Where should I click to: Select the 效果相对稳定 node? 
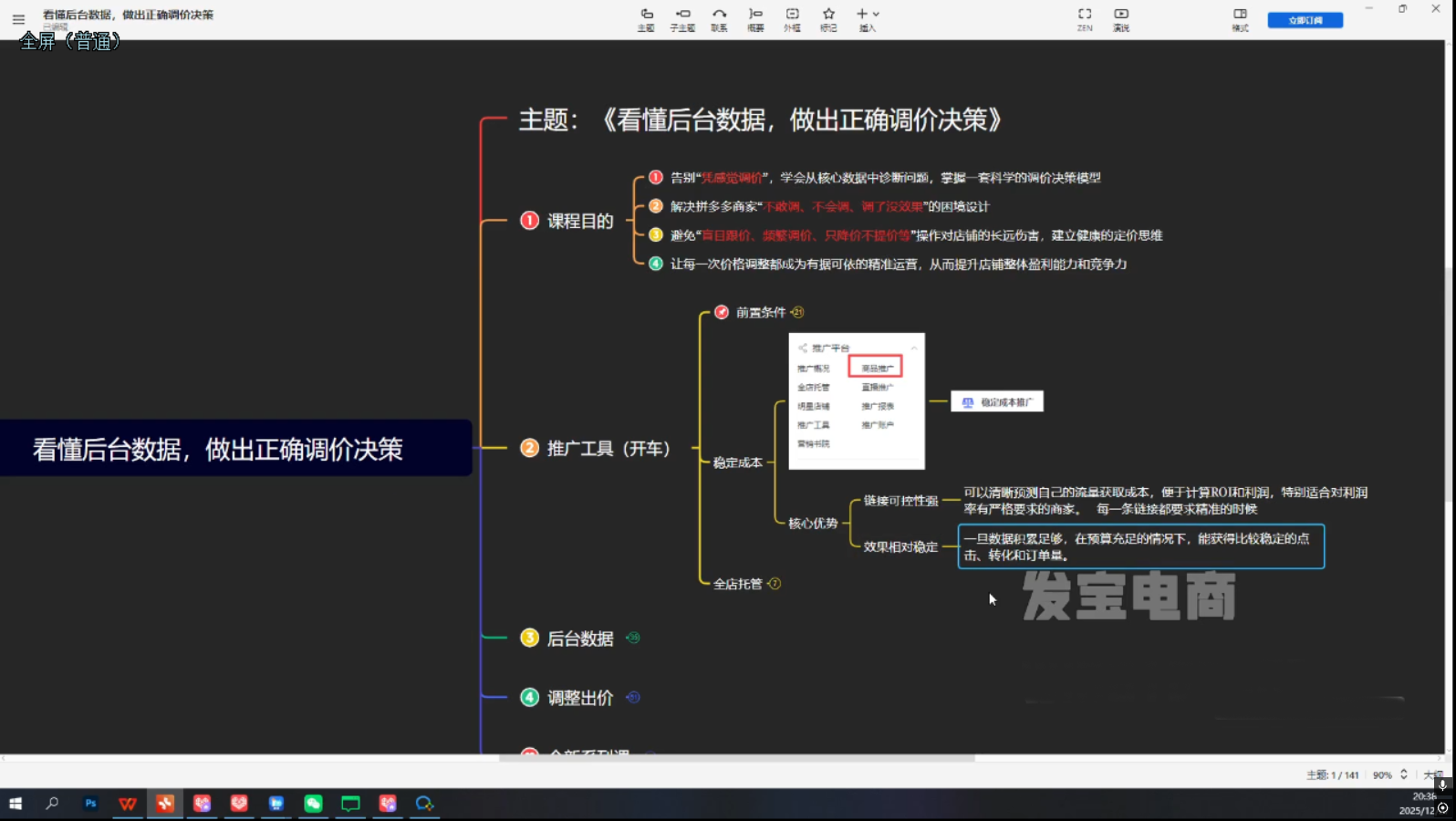[900, 546]
